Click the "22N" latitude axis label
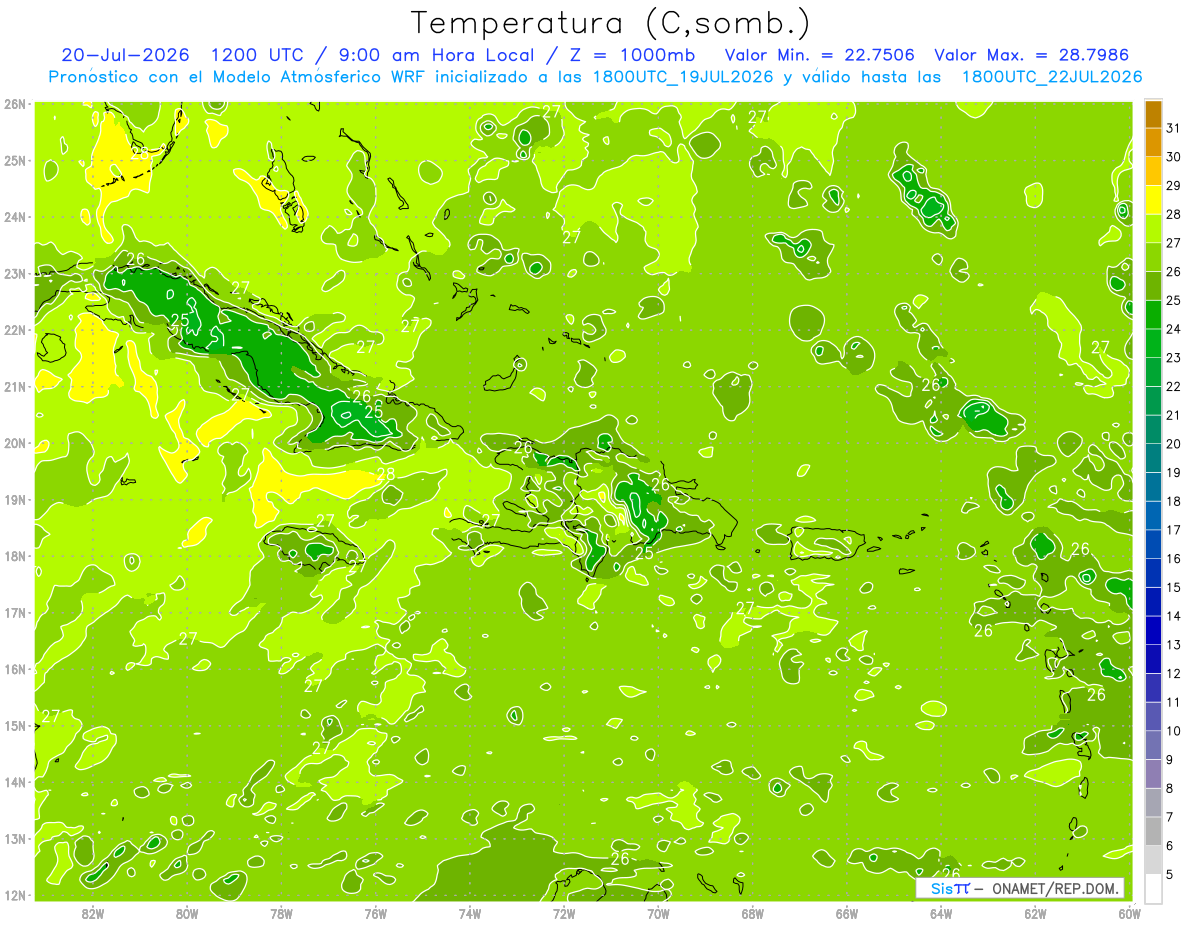1200x927 pixels. click(x=15, y=330)
